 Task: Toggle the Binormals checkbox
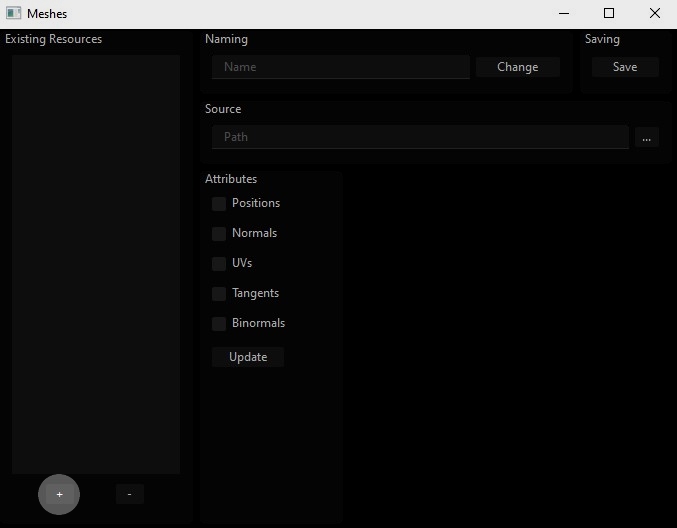pos(219,323)
